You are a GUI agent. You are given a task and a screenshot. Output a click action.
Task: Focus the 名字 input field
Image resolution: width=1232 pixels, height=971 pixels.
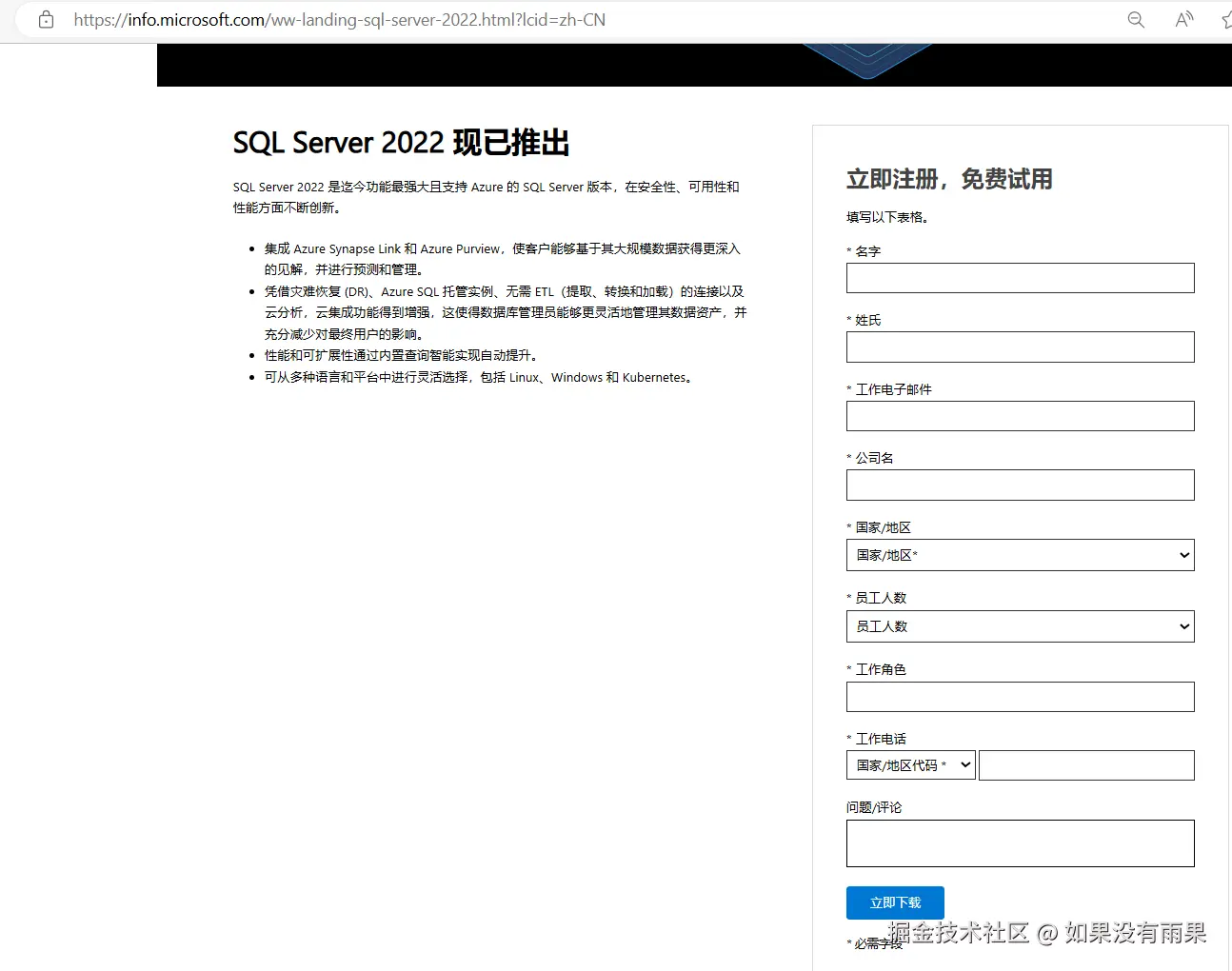click(x=1020, y=278)
